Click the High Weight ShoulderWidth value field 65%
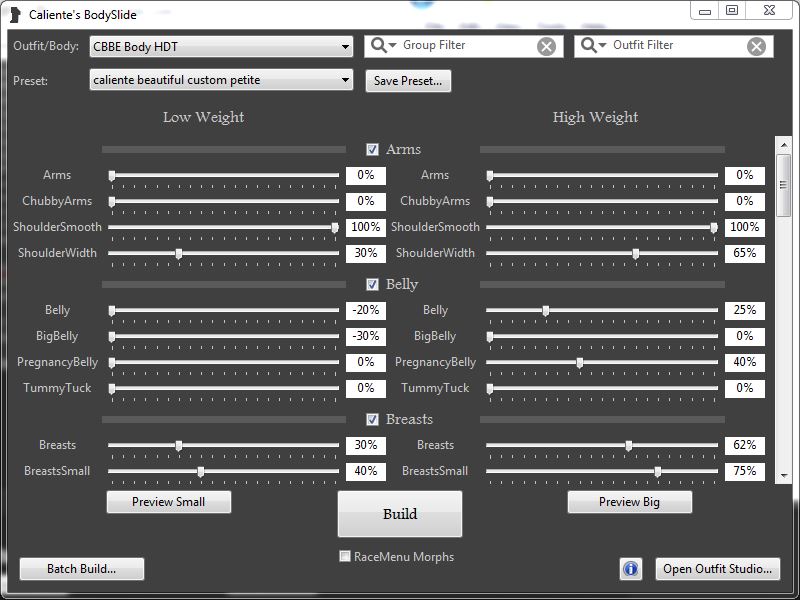Screen dimensions: 800x600 tap(745, 253)
